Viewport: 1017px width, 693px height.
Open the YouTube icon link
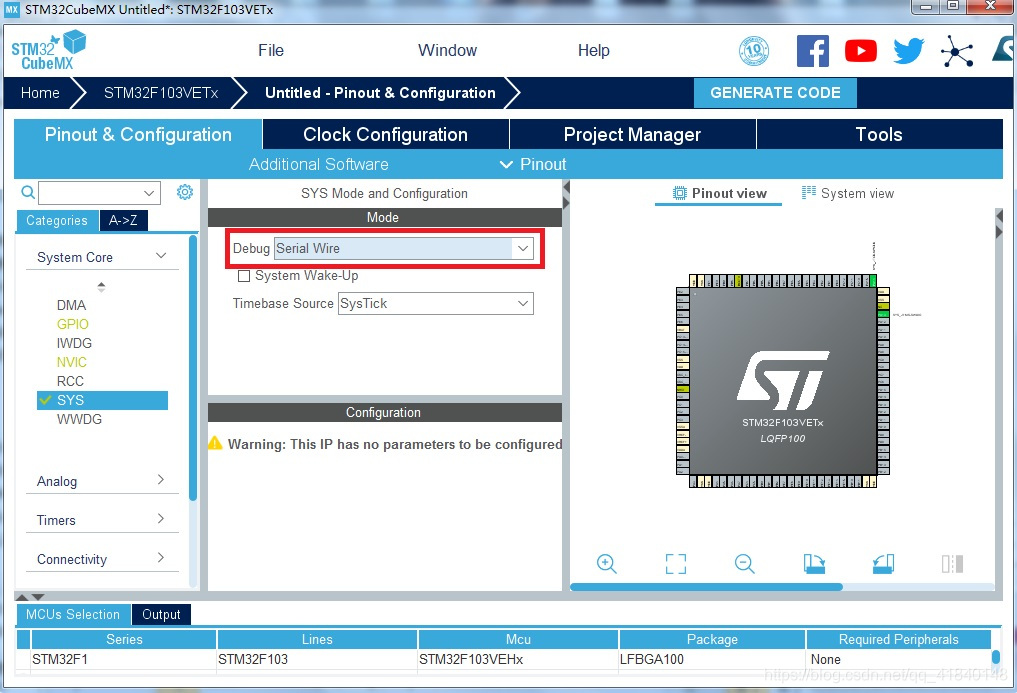coord(861,51)
